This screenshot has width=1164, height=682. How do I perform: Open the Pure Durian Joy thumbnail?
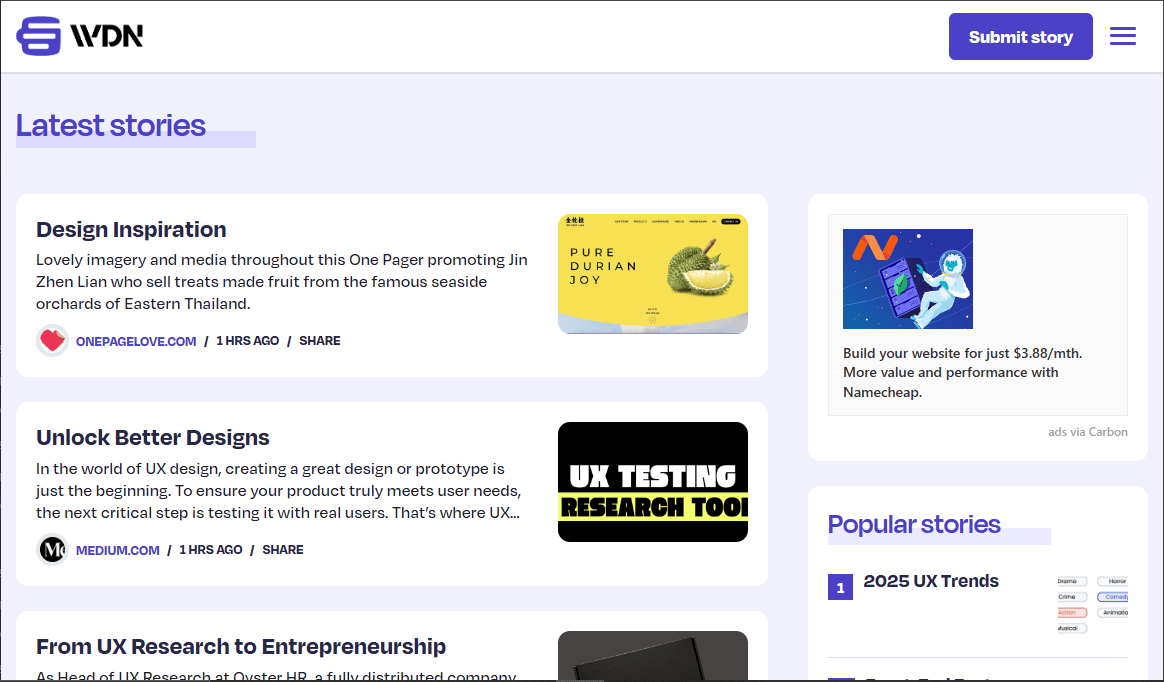[653, 274]
